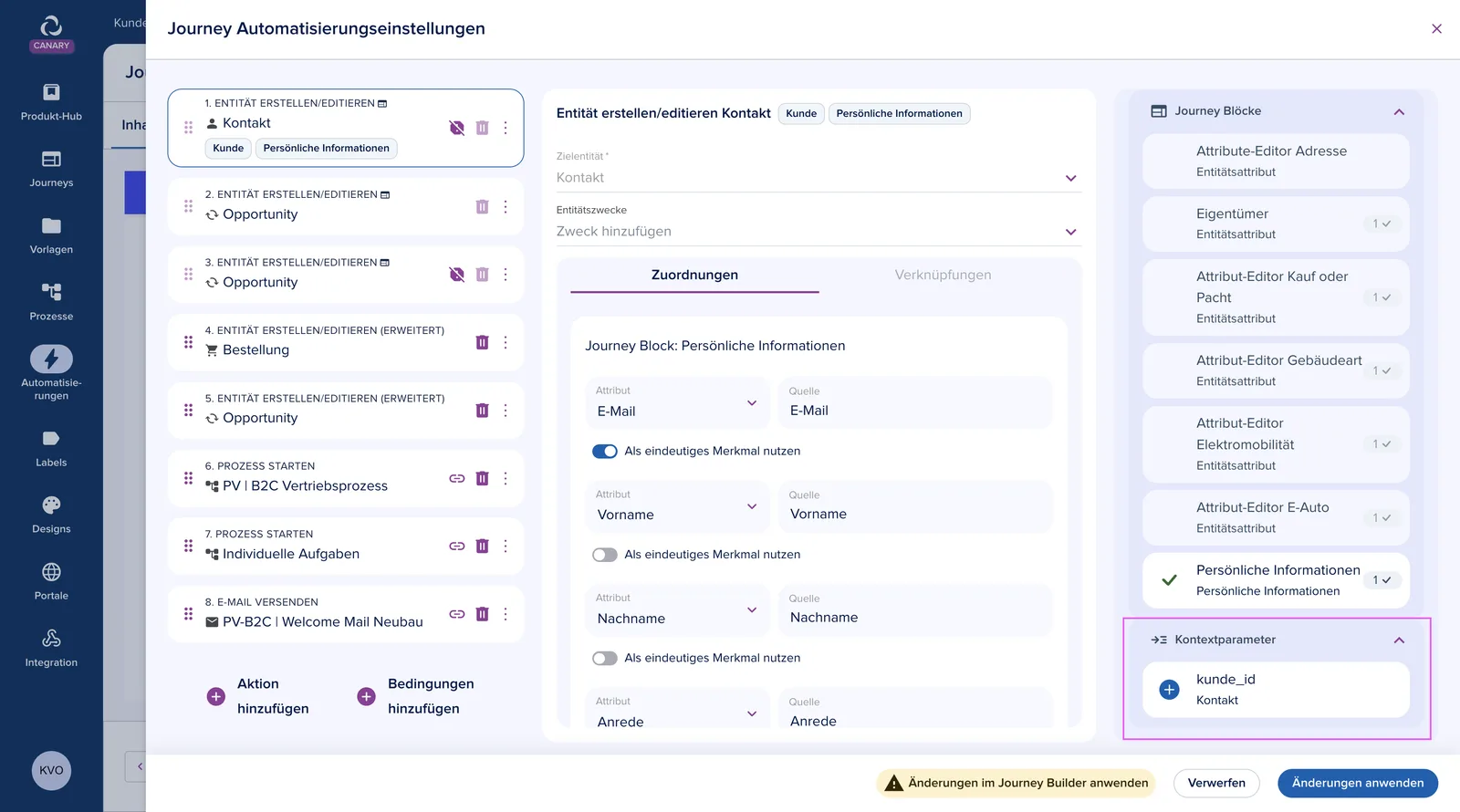This screenshot has height=812, width=1460.
Task: Open Automatisierungen lightning icon
Action: (51, 359)
